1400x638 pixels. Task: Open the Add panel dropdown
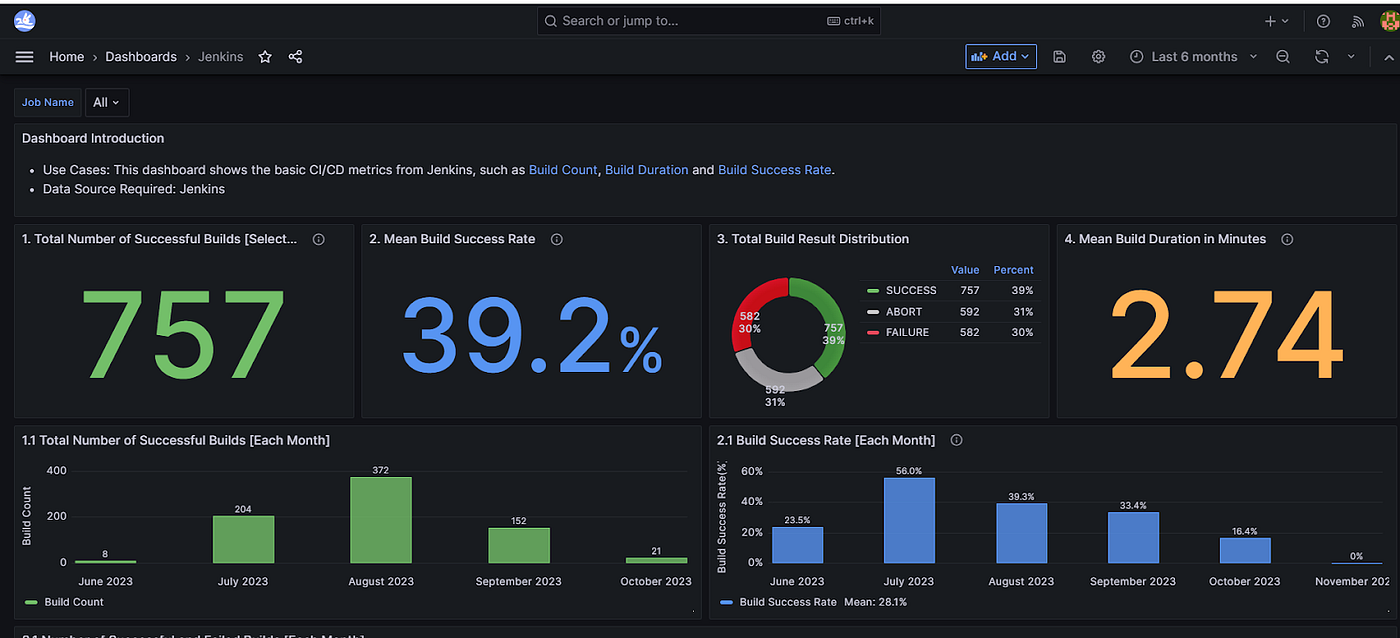(x=1000, y=57)
